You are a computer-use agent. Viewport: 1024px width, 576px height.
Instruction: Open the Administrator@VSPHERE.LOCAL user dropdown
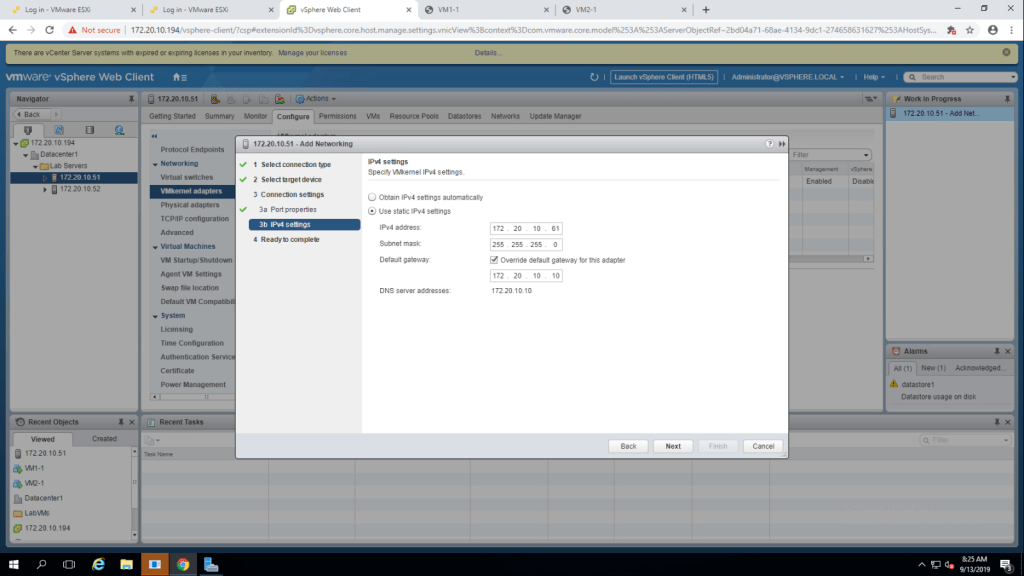(788, 77)
